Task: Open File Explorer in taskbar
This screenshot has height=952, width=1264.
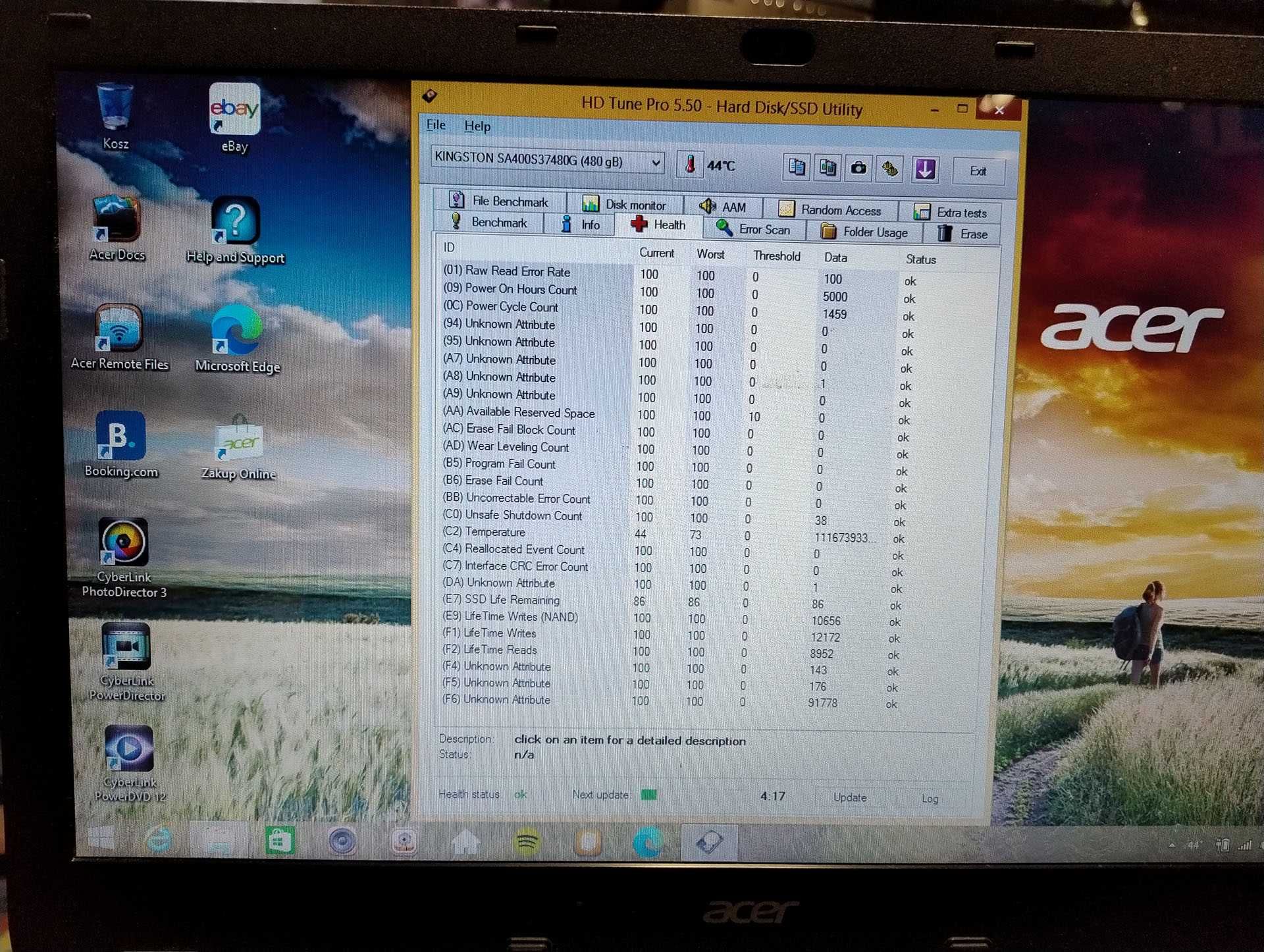Action: 219,841
